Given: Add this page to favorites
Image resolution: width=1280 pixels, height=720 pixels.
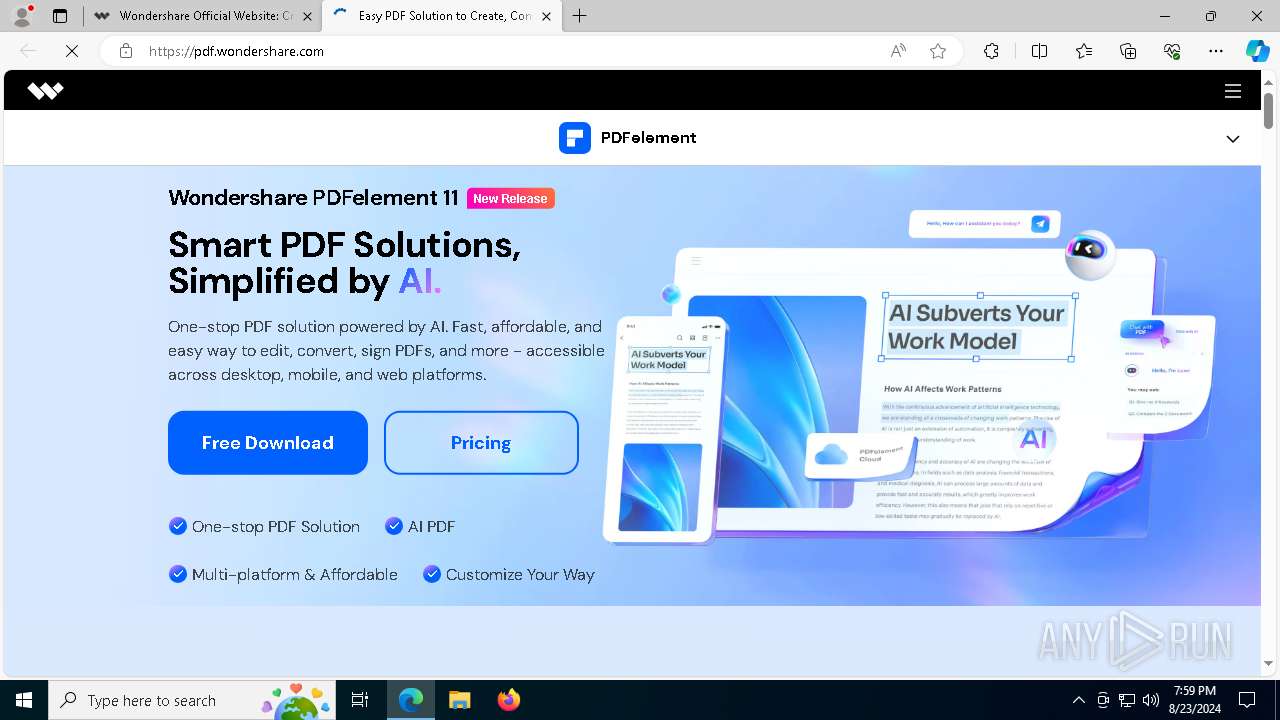Looking at the screenshot, I should pos(938,51).
